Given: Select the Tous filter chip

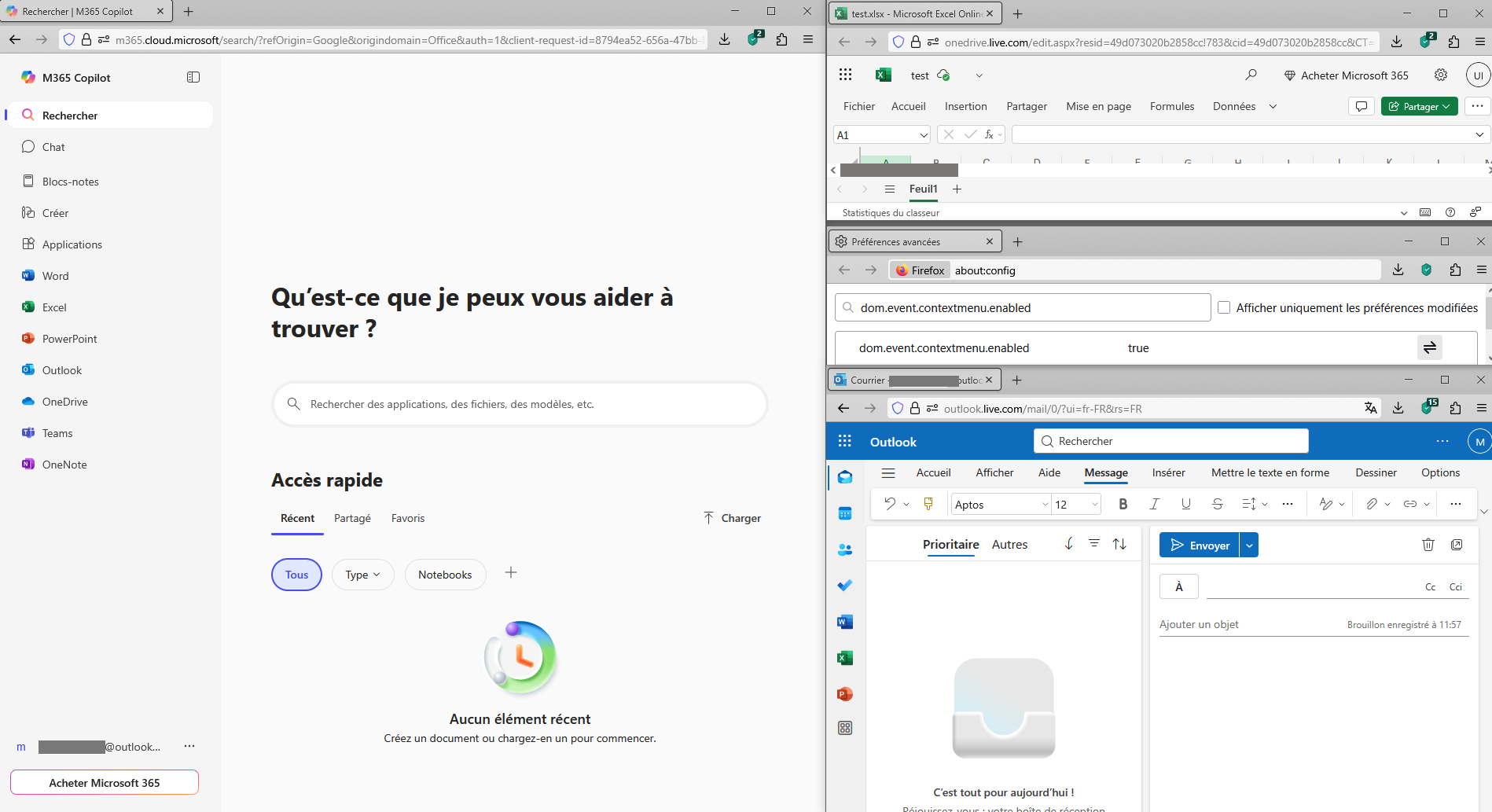Looking at the screenshot, I should (296, 575).
